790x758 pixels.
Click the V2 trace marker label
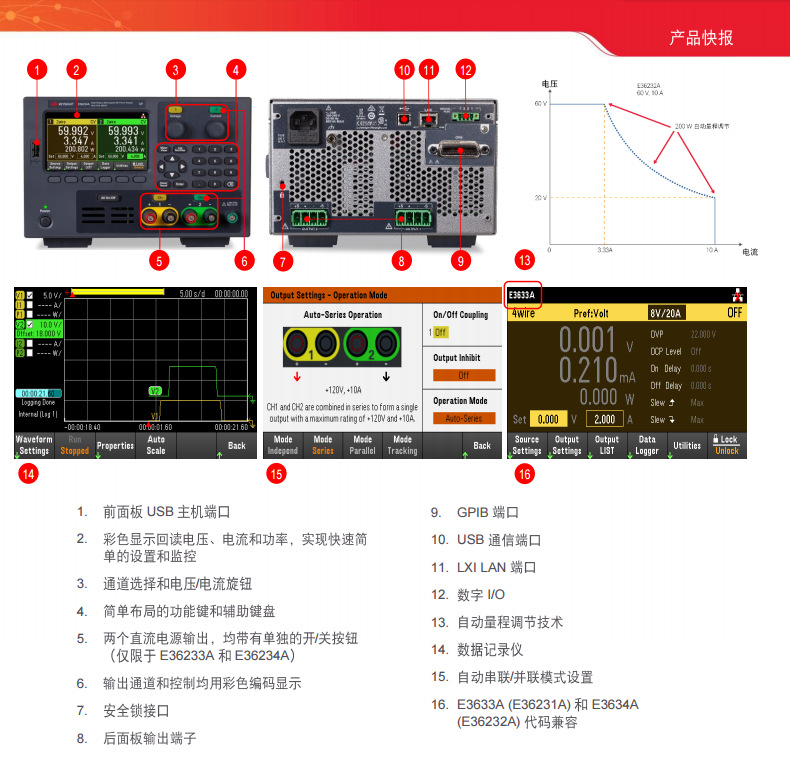tap(155, 391)
